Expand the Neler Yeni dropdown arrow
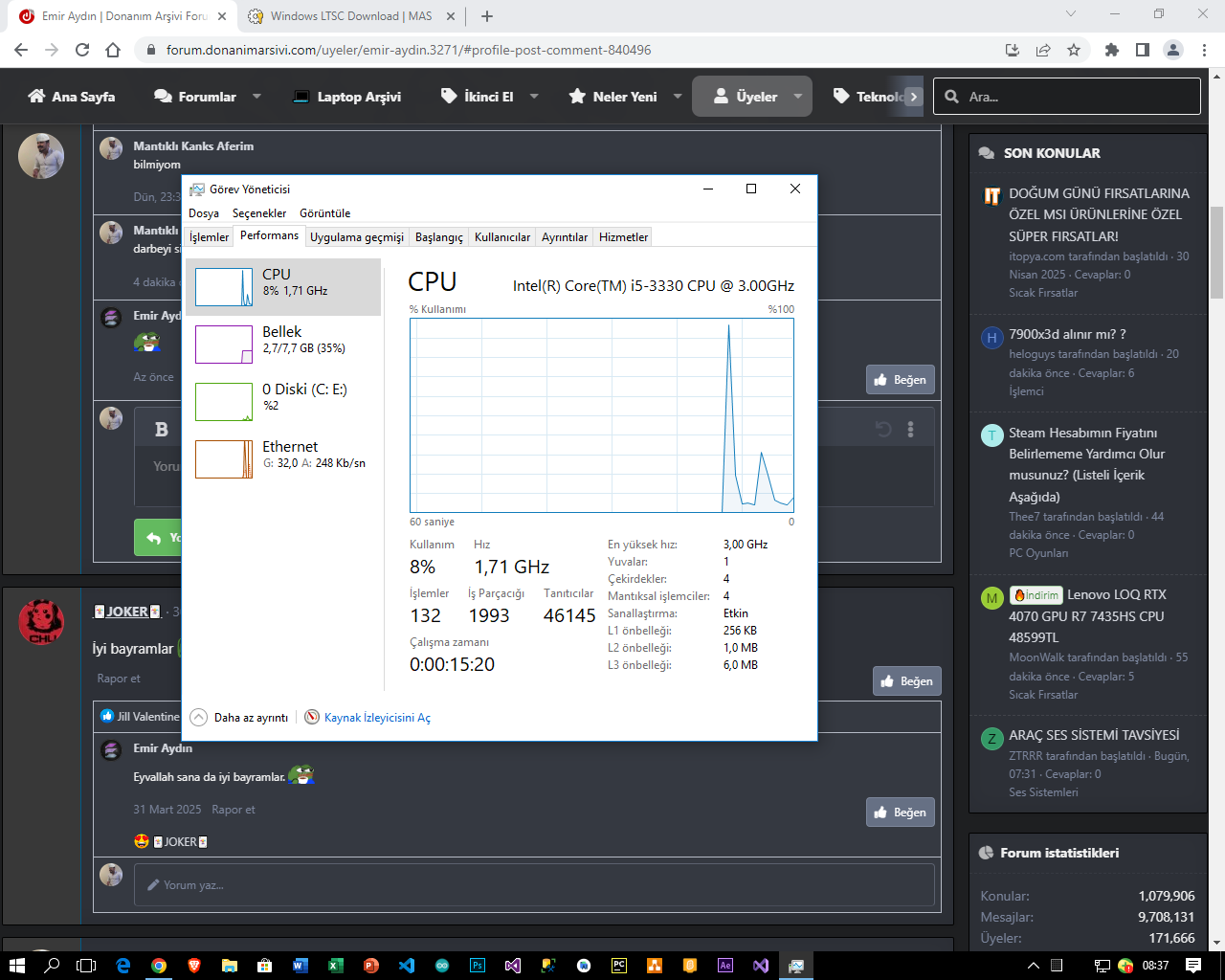The height and width of the screenshot is (980, 1225). pyautogui.click(x=678, y=97)
